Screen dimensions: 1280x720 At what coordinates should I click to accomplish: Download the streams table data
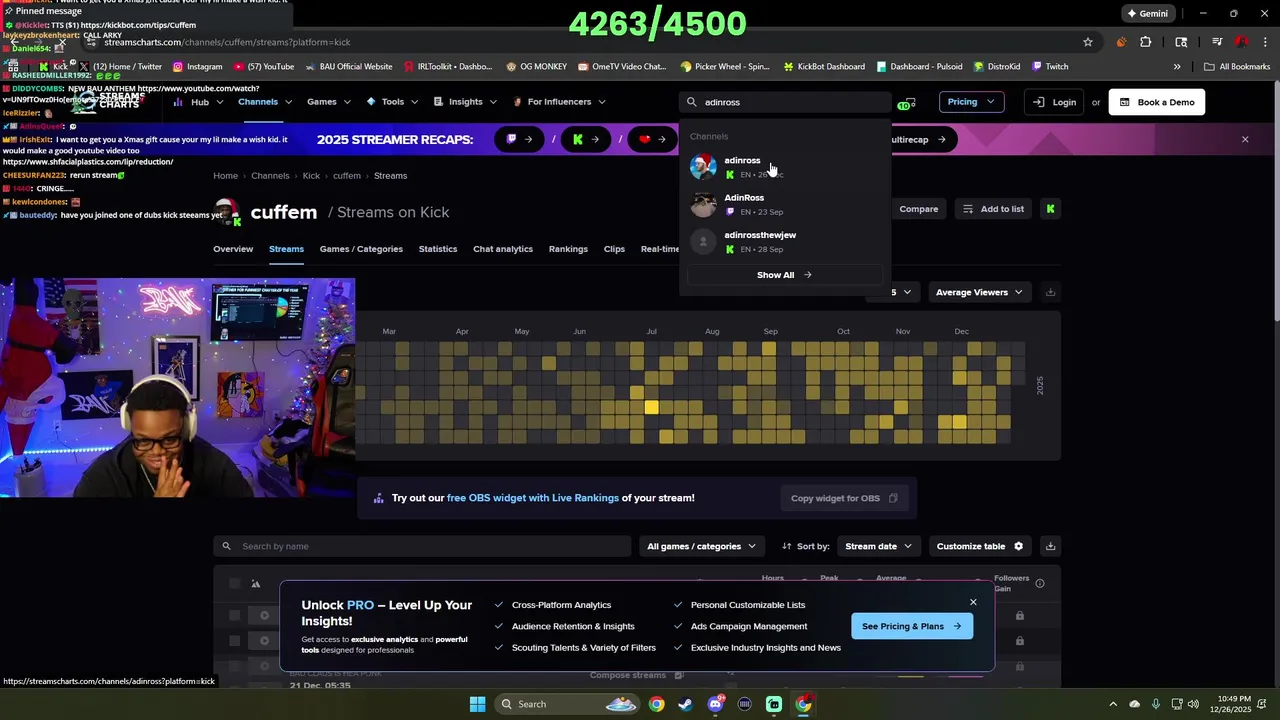(x=1050, y=546)
